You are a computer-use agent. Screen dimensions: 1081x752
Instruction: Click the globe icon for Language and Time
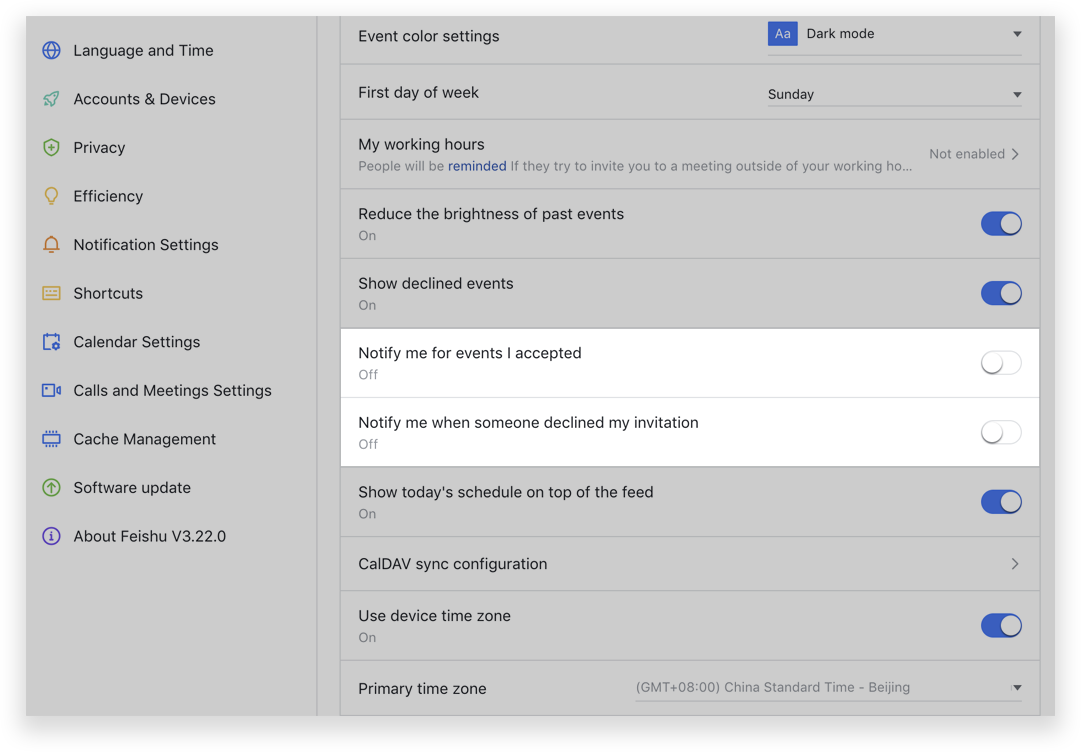(51, 50)
